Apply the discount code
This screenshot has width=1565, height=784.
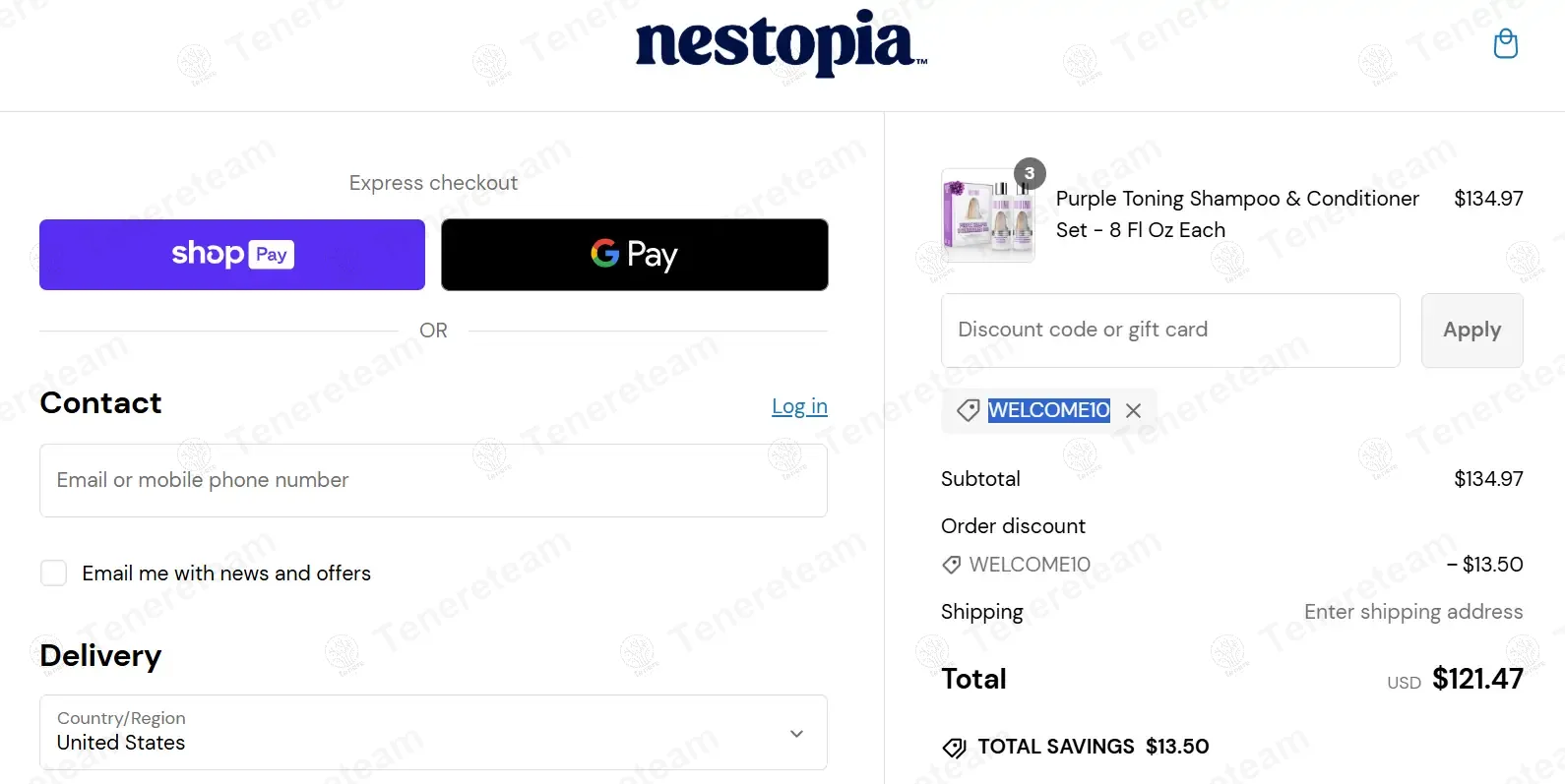[1471, 331]
